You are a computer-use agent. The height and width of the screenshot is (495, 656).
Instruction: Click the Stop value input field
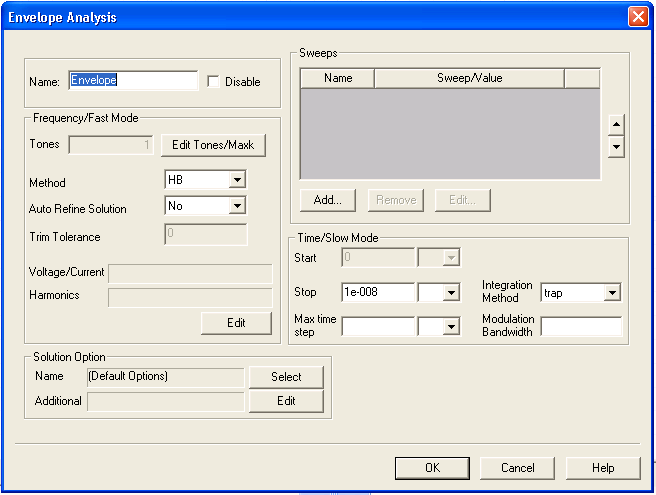tap(377, 293)
